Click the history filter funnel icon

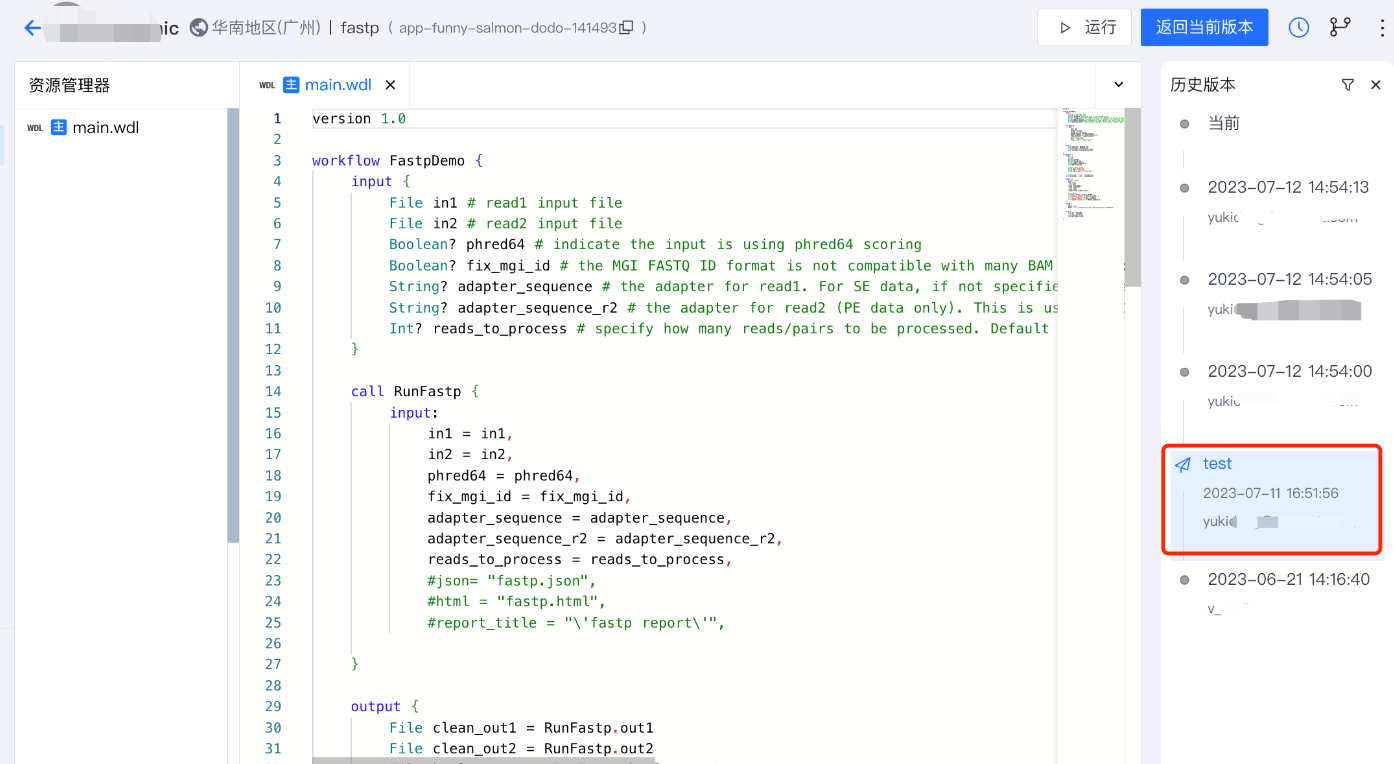[x=1348, y=85]
